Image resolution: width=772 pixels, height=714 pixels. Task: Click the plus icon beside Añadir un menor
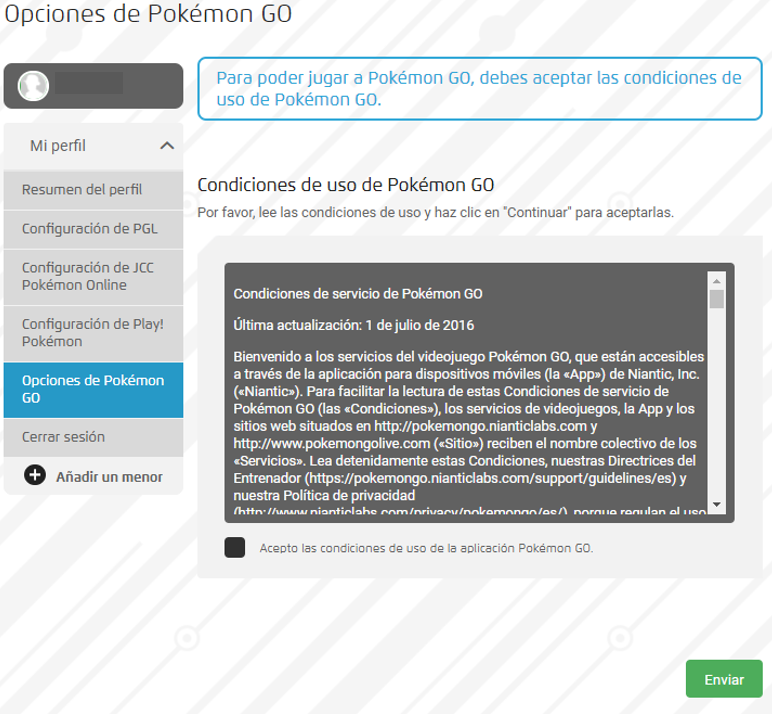tap(35, 475)
